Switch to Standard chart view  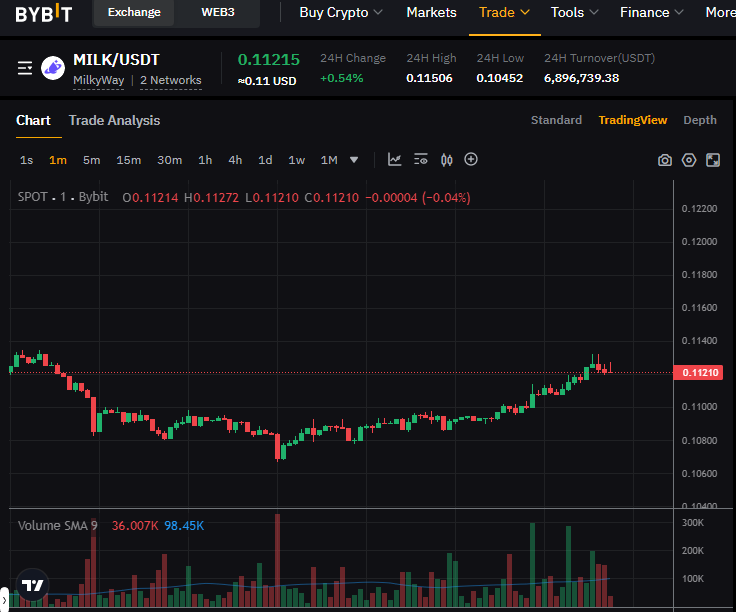point(556,120)
